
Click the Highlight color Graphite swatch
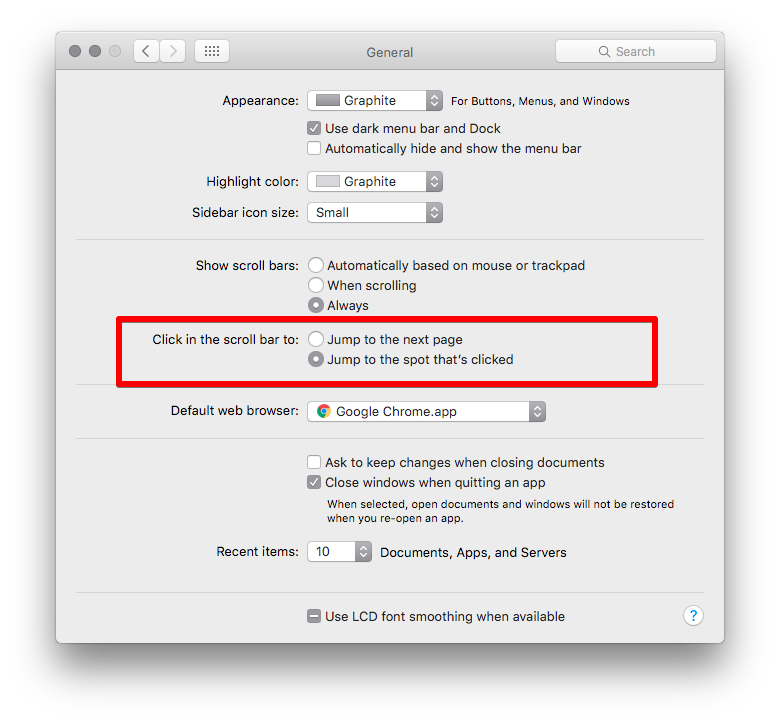[328, 181]
